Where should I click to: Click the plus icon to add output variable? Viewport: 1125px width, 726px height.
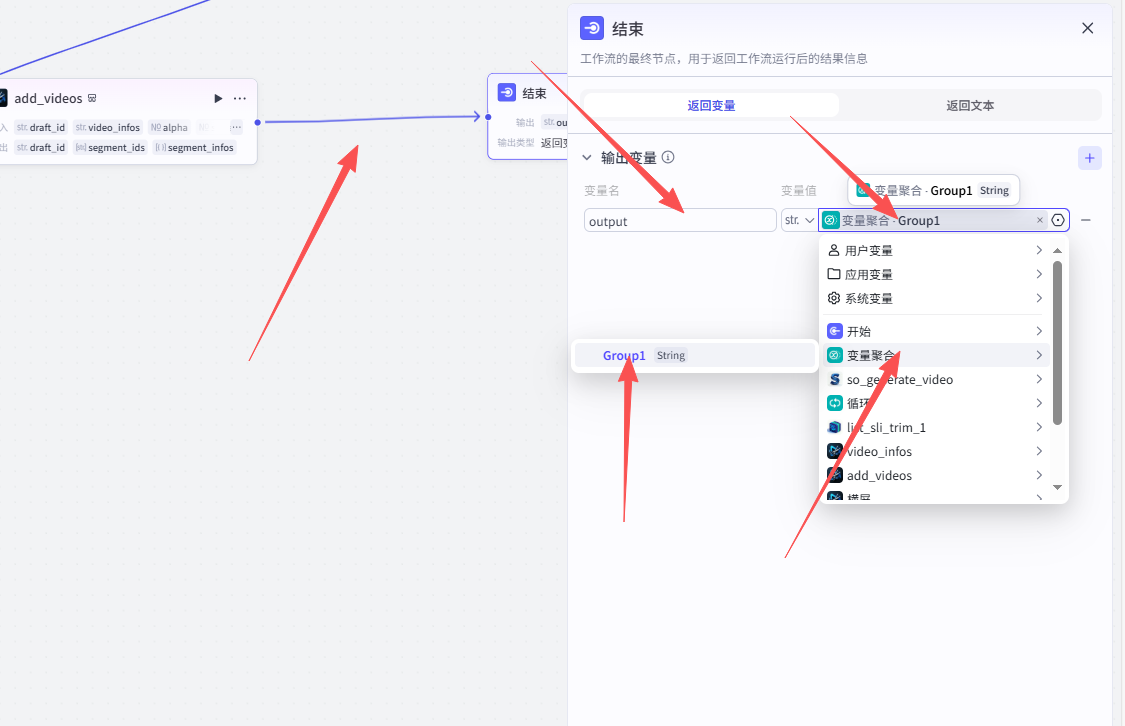tap(1089, 158)
